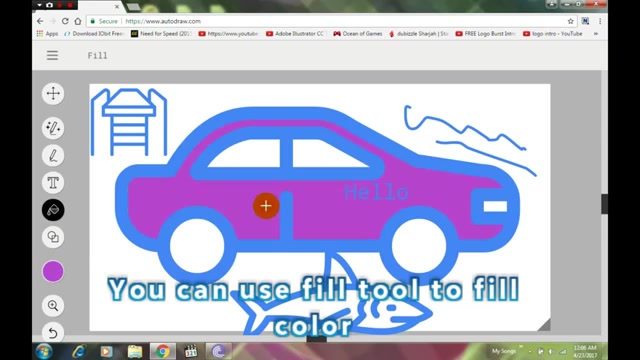Click the volume speaker tray icon
The height and width of the screenshot is (360, 640).
(x=551, y=351)
